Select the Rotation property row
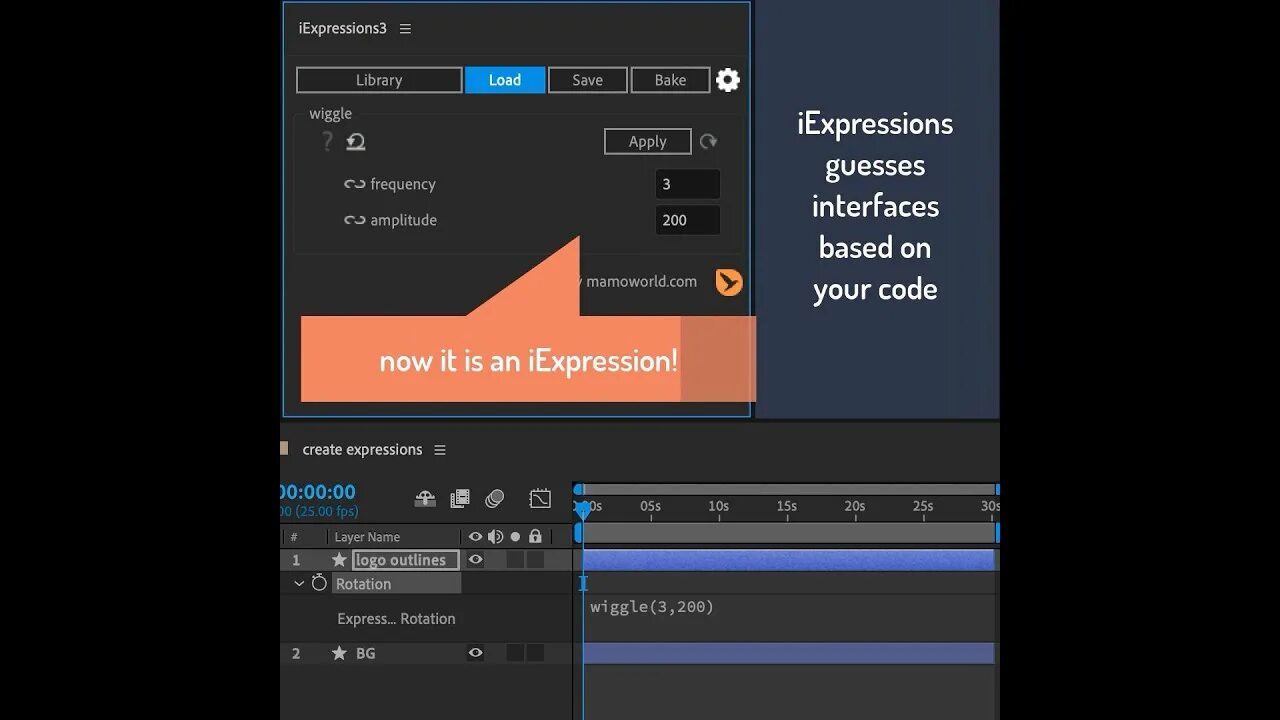Screen dimensions: 1280x720 tap(396, 583)
